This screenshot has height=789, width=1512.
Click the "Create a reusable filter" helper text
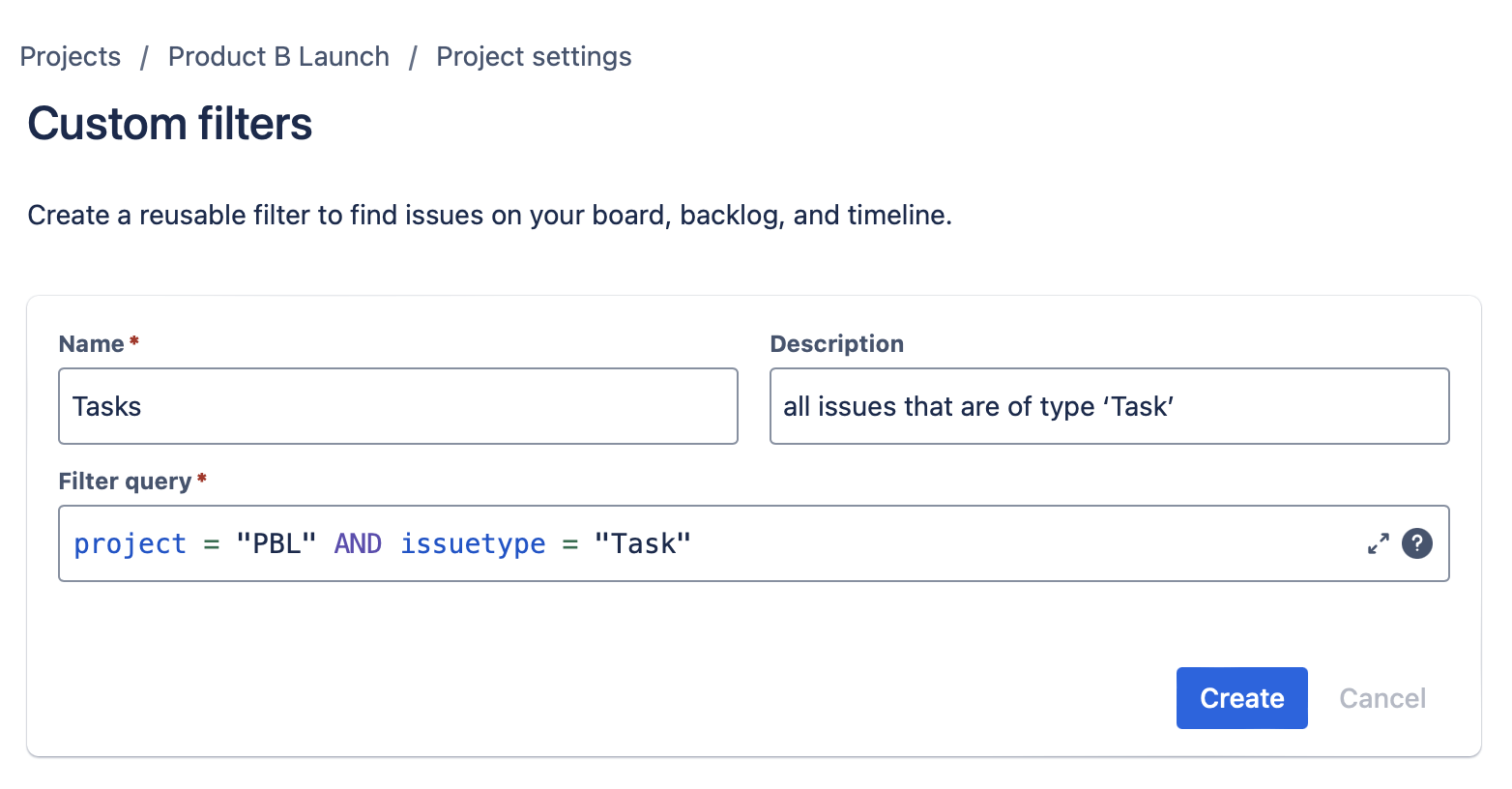pos(489,215)
